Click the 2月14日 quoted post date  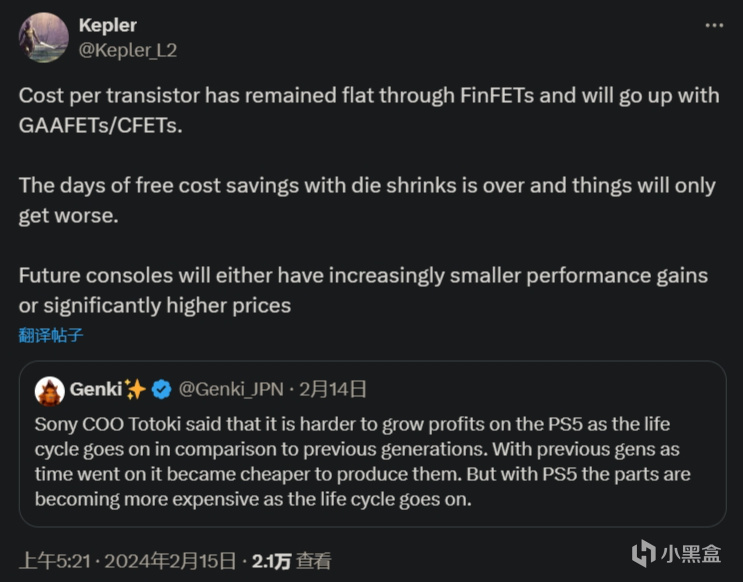tap(333, 389)
